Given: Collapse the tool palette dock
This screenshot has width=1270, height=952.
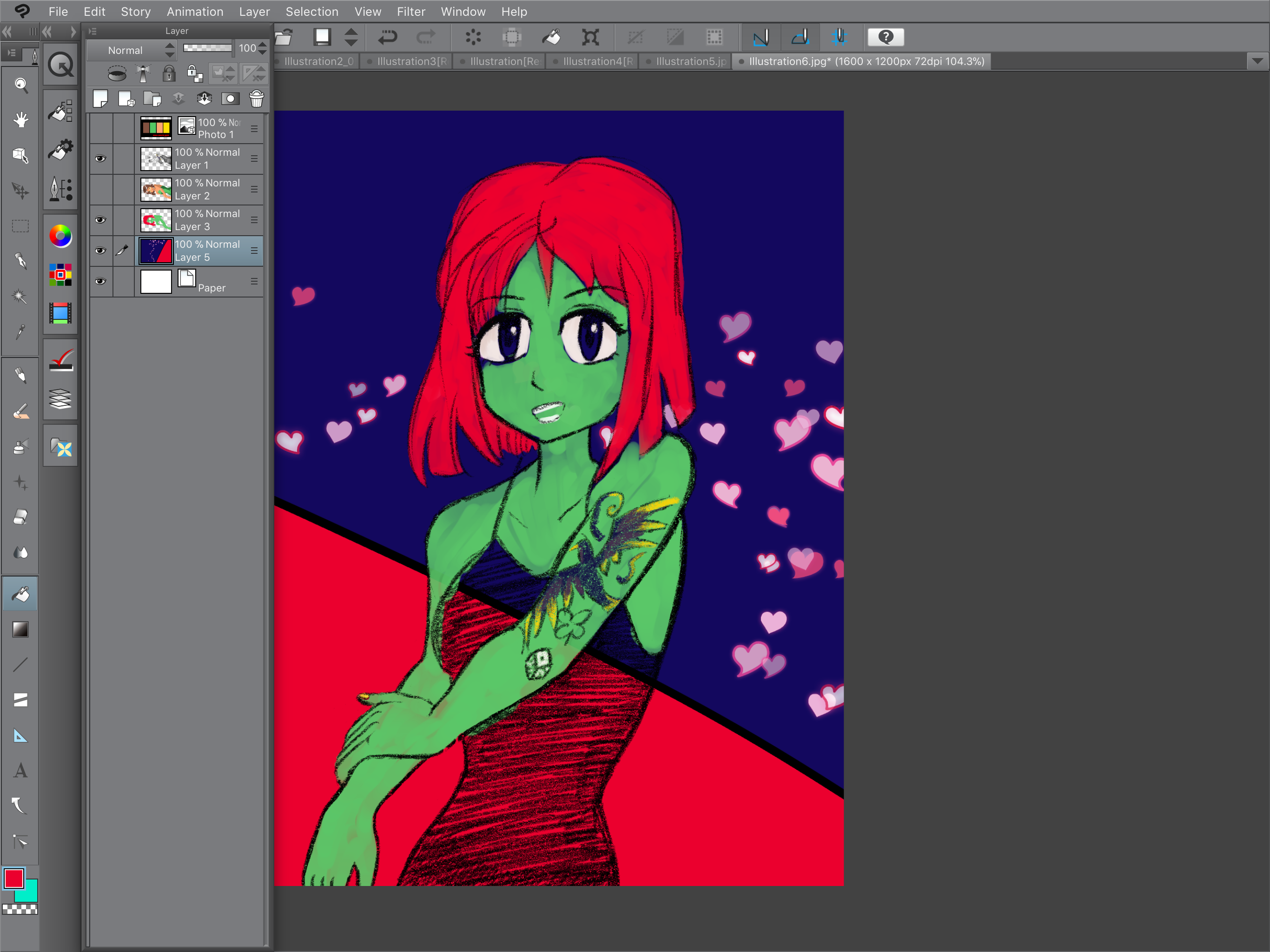Looking at the screenshot, I should click(7, 32).
